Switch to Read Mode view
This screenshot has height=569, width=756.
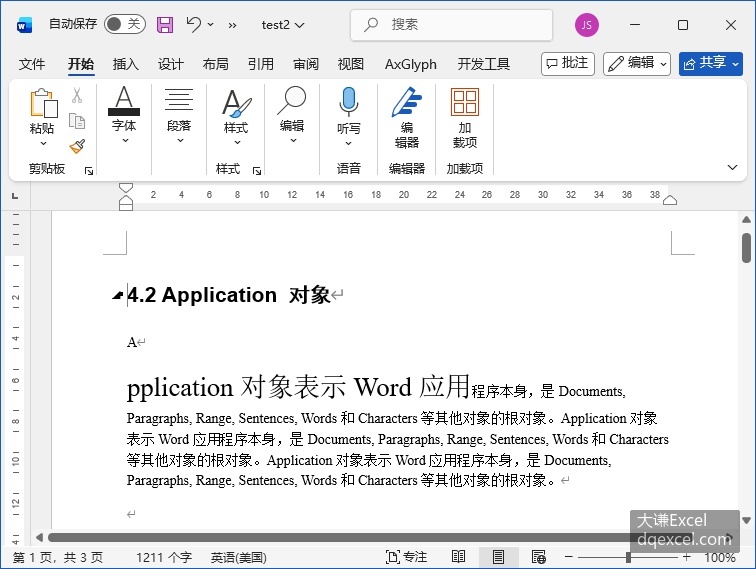coord(459,557)
